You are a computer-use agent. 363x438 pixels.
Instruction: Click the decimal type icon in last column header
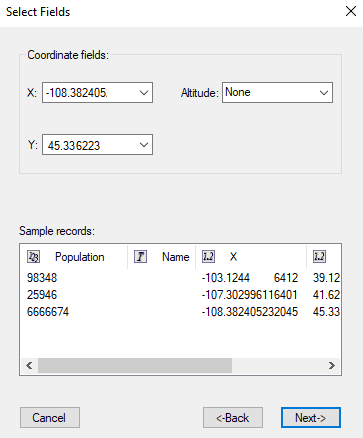pyautogui.click(x=319, y=257)
